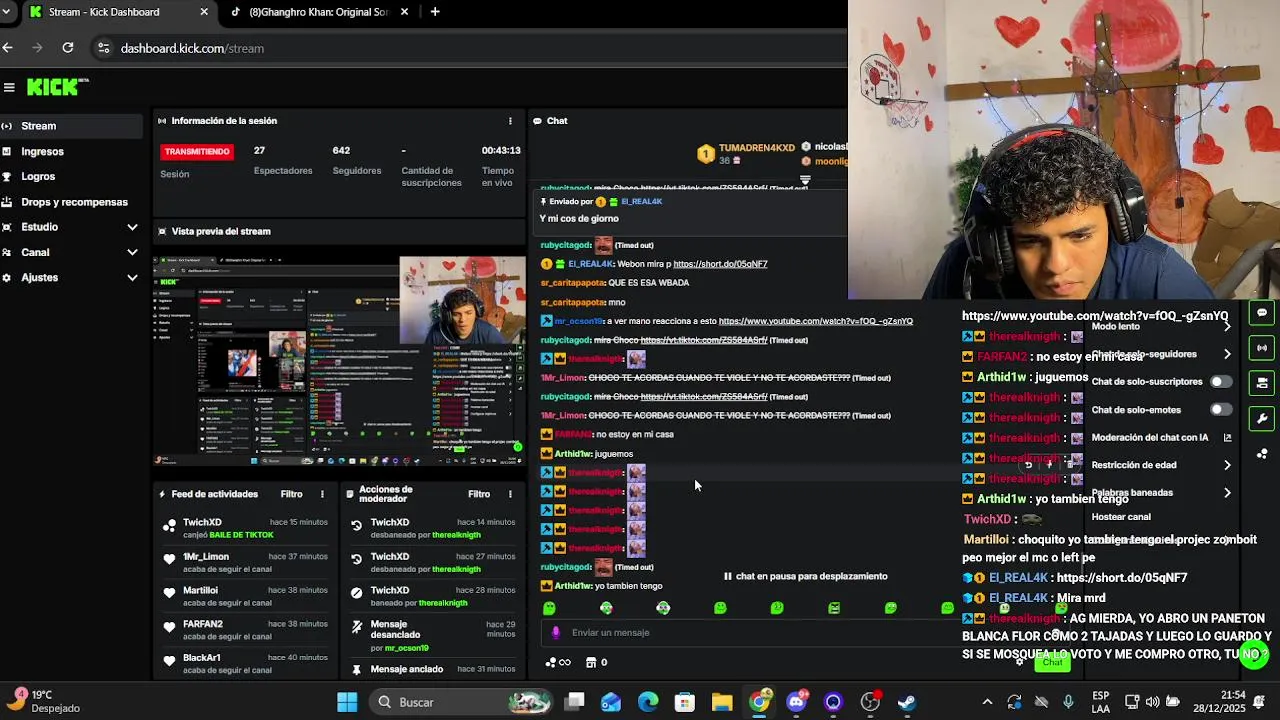1280x720 pixels.
Task: Click the BAILE DE TIKTOK reward link
Action: pyautogui.click(x=241, y=535)
